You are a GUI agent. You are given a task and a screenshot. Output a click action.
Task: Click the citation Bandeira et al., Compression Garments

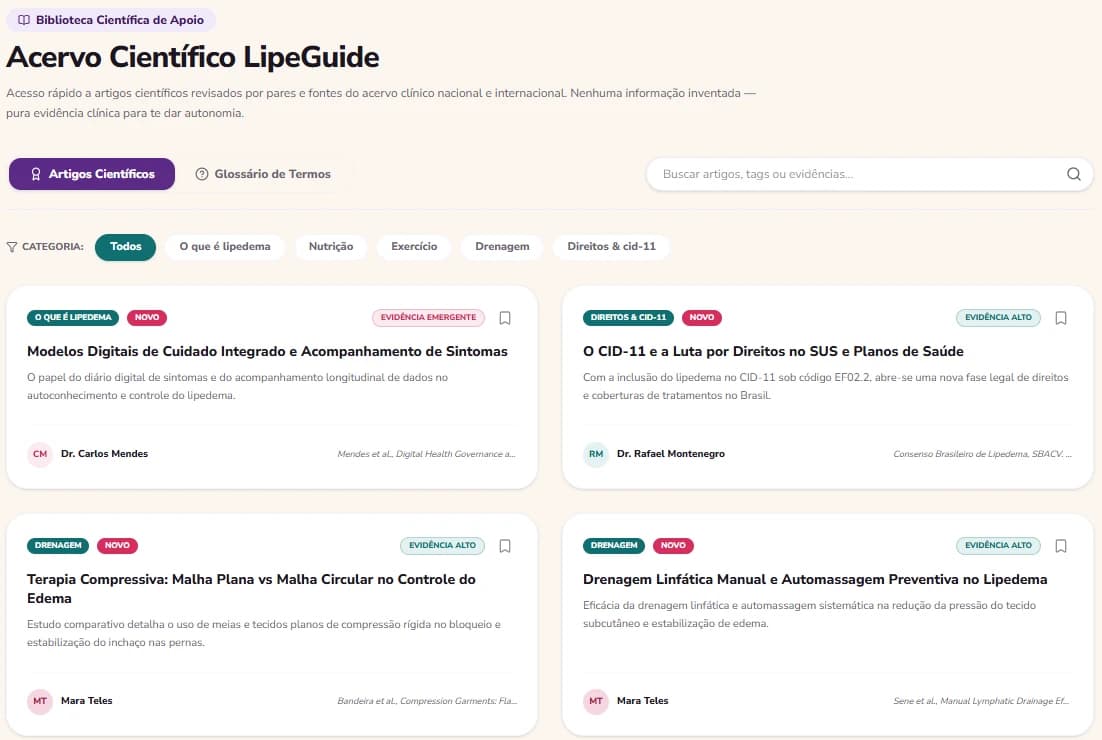(x=427, y=701)
